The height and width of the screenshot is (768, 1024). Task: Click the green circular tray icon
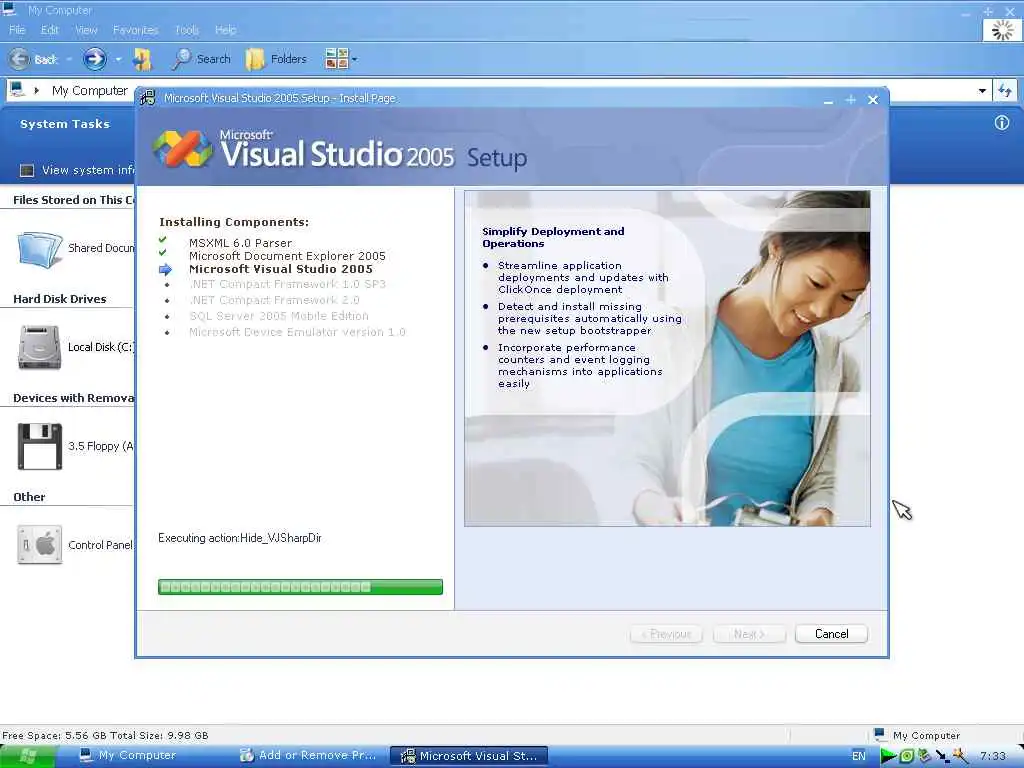[906, 756]
